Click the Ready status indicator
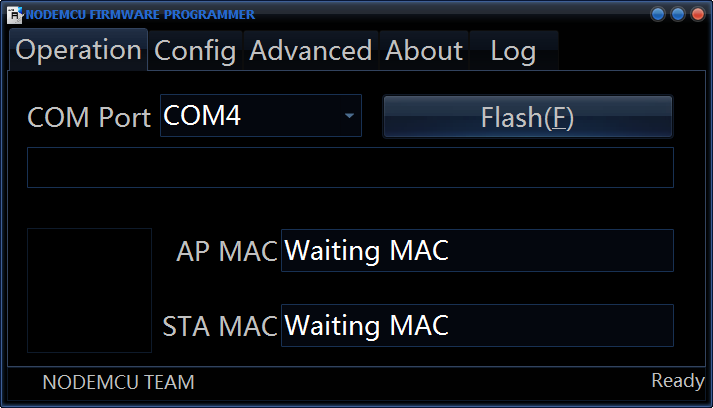The height and width of the screenshot is (408, 713). tap(678, 381)
